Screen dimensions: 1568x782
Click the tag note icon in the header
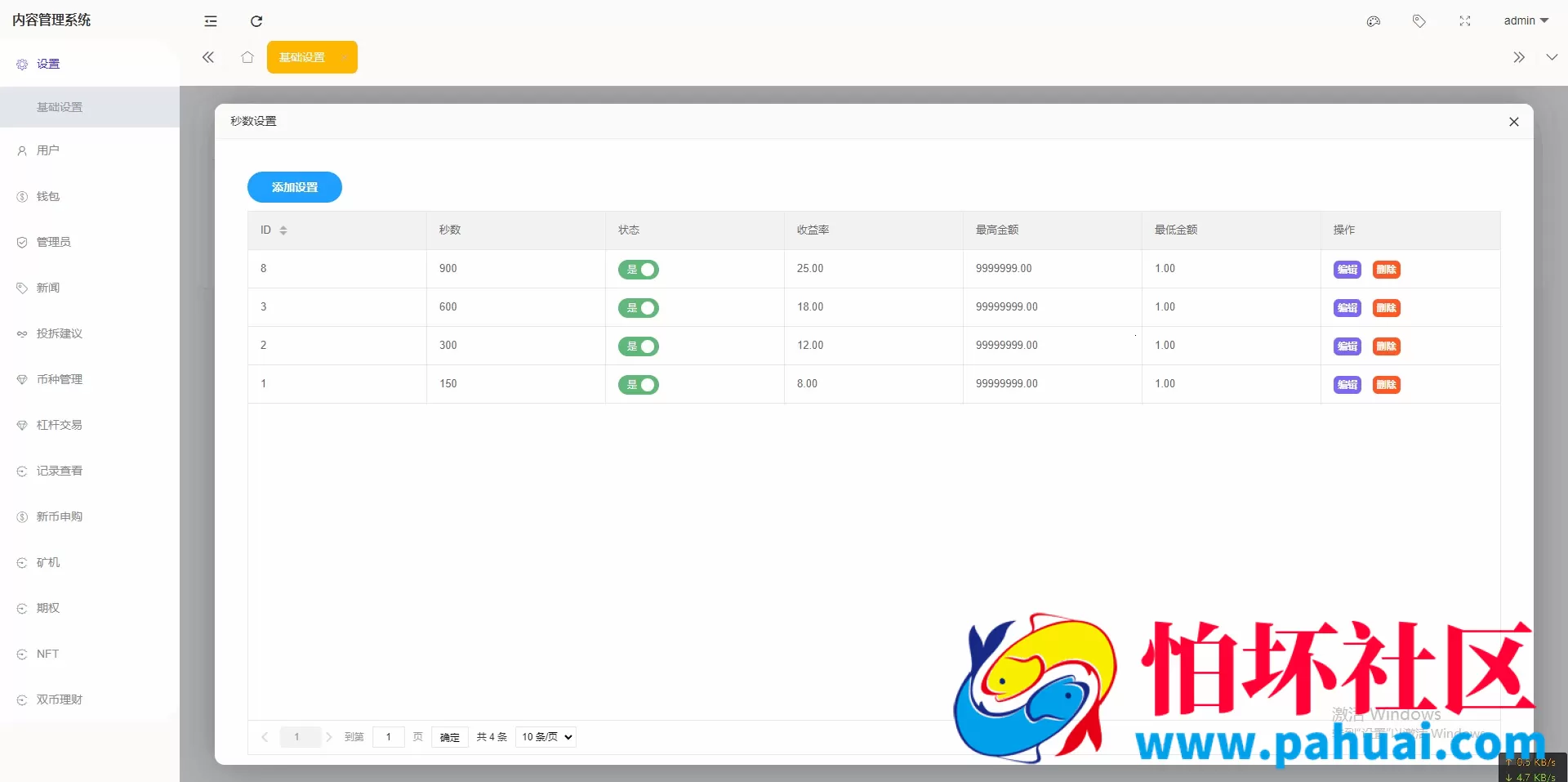point(1419,21)
